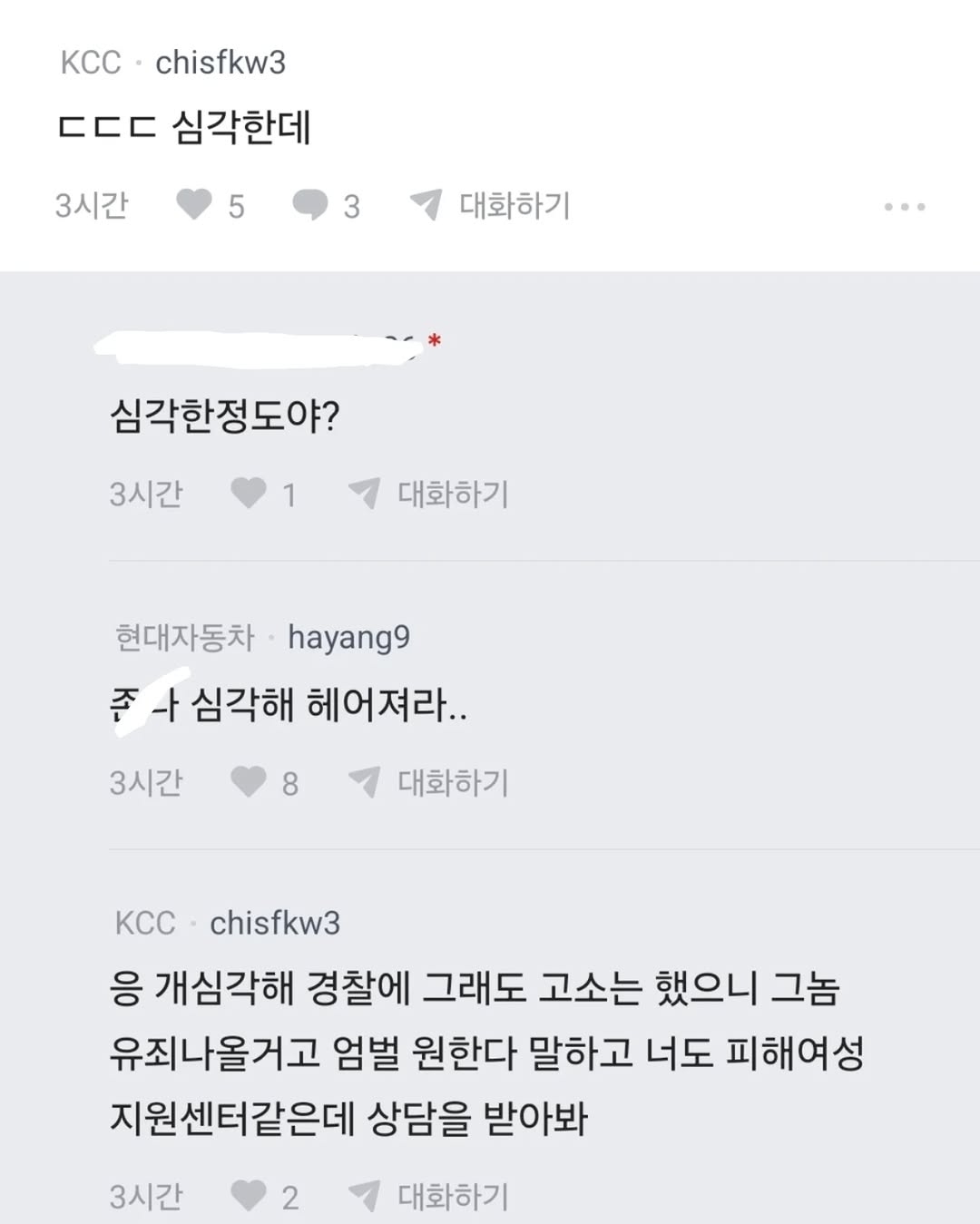This screenshot has height=1224, width=980.
Task: Open hayang9 user profile
Action: point(348,638)
